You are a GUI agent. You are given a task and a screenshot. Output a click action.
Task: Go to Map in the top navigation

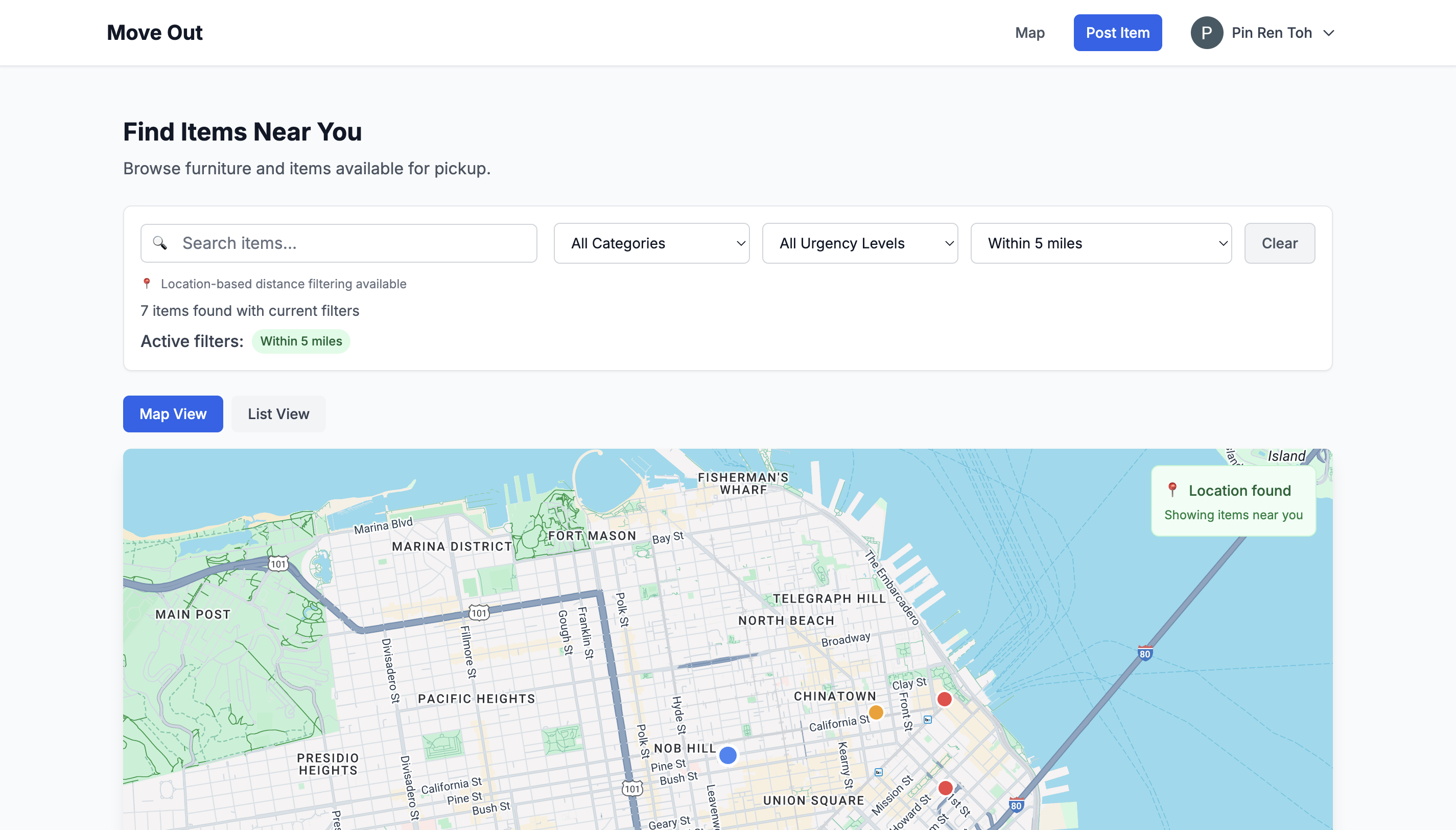pos(1029,33)
